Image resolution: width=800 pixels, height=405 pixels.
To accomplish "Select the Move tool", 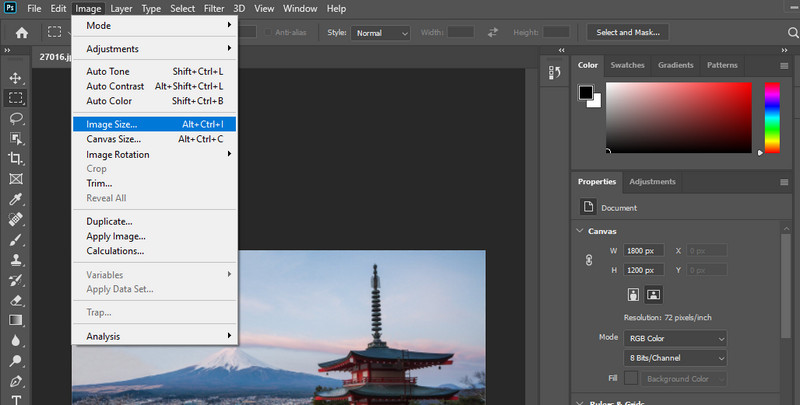I will click(16, 78).
